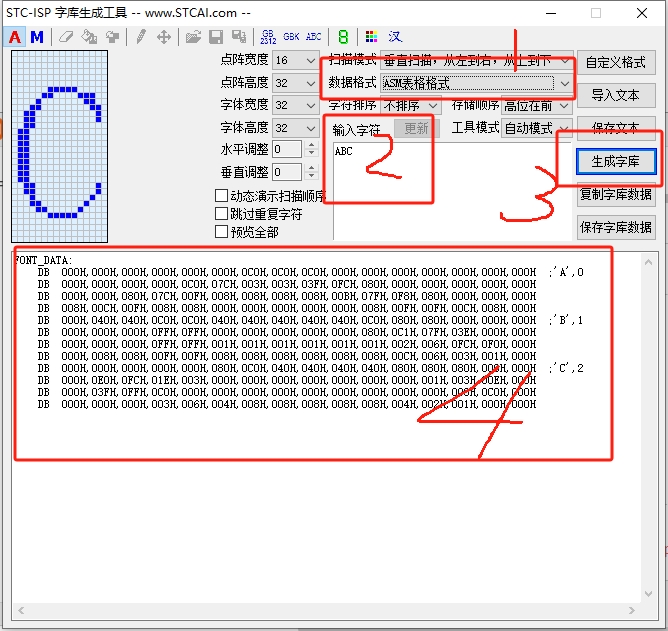Pick the paint bucket fill icon
Screen dimensions: 668x631
[89, 37]
